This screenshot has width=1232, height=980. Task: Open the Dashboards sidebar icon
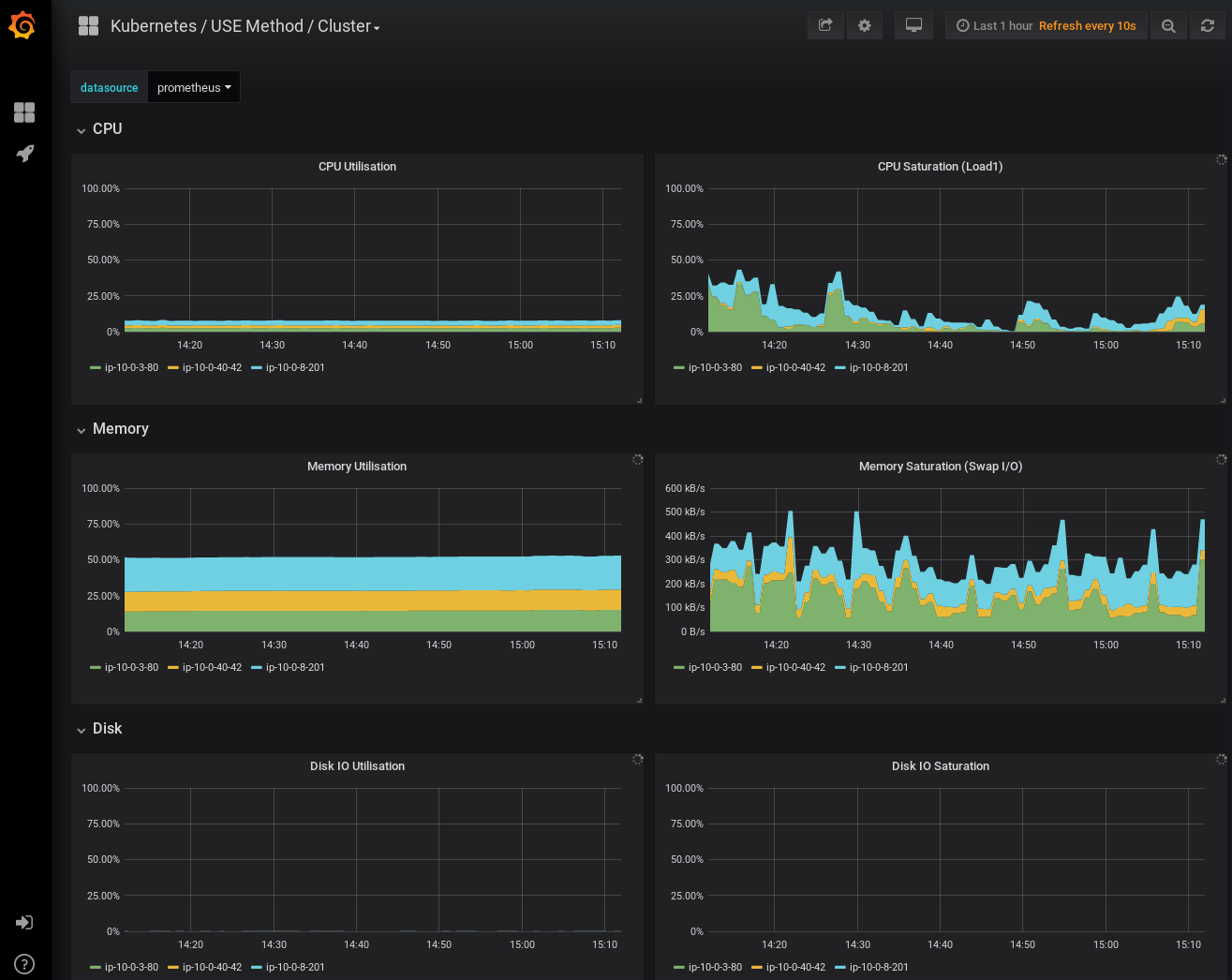[24, 112]
